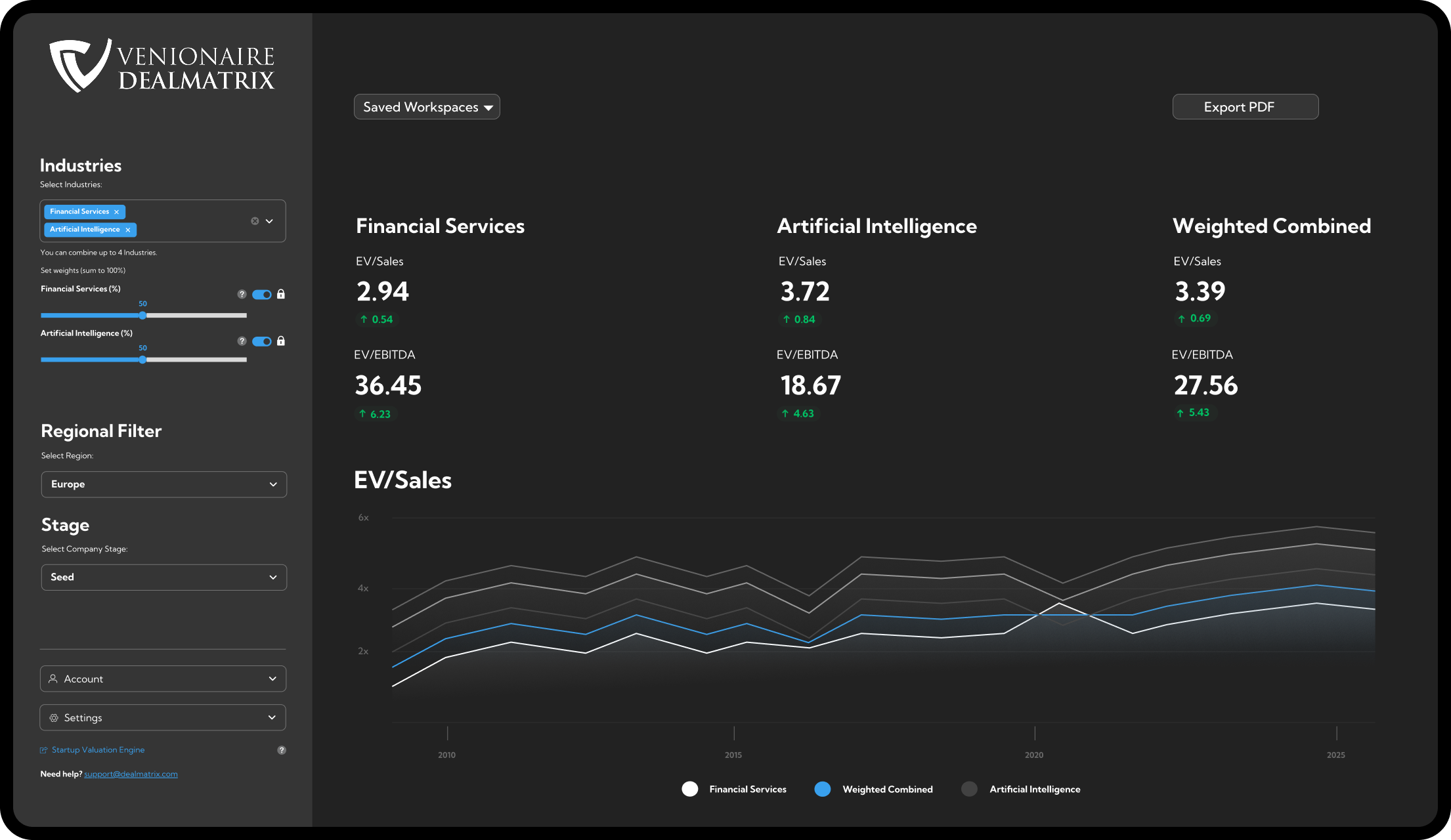Toggle the Artificial Intelligence weight switch off
The width and height of the screenshot is (1451, 840).
(x=261, y=341)
